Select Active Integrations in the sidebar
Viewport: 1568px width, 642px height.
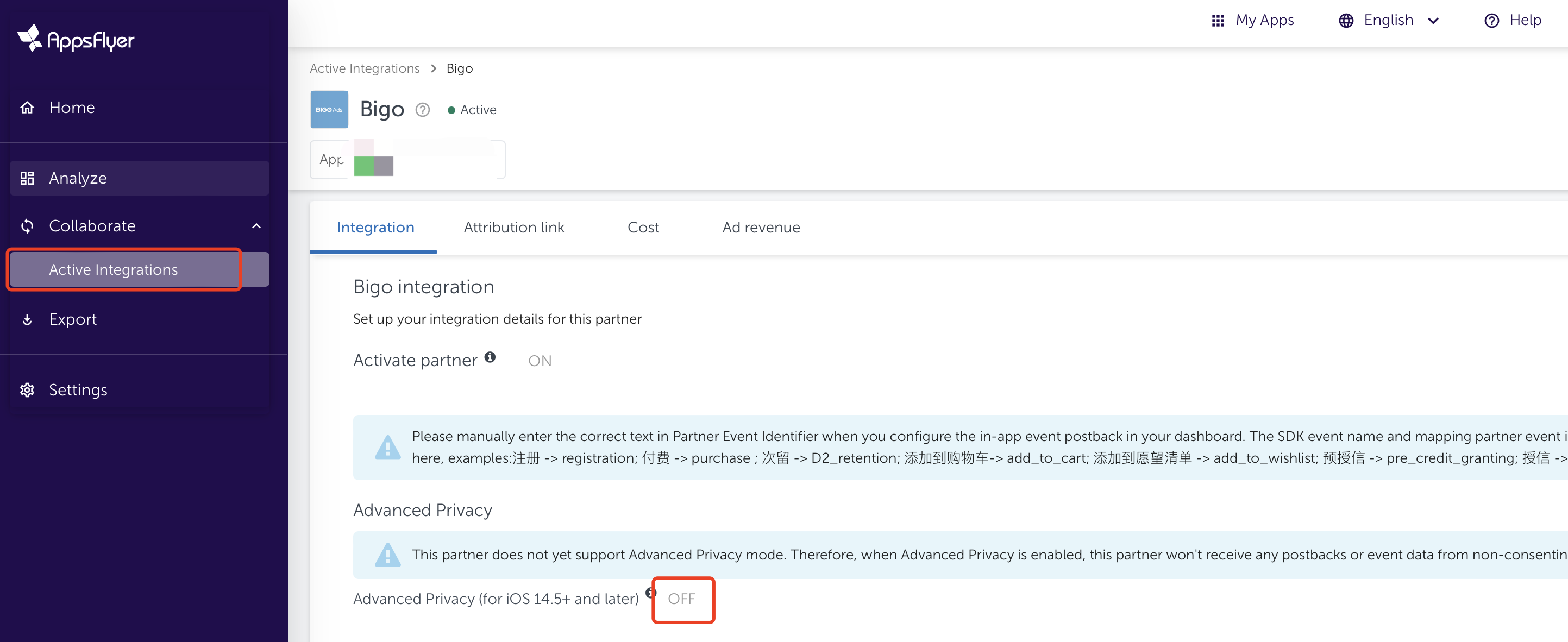tap(140, 269)
